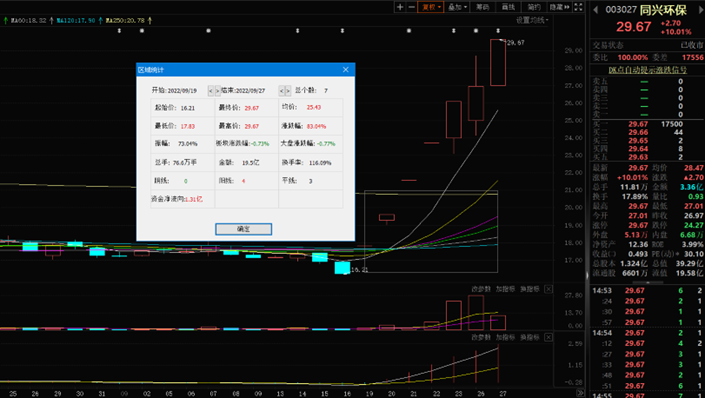Viewport: 705px width, 398px height.
Task: Open the 叠加 dropdown
Action: click(457, 7)
